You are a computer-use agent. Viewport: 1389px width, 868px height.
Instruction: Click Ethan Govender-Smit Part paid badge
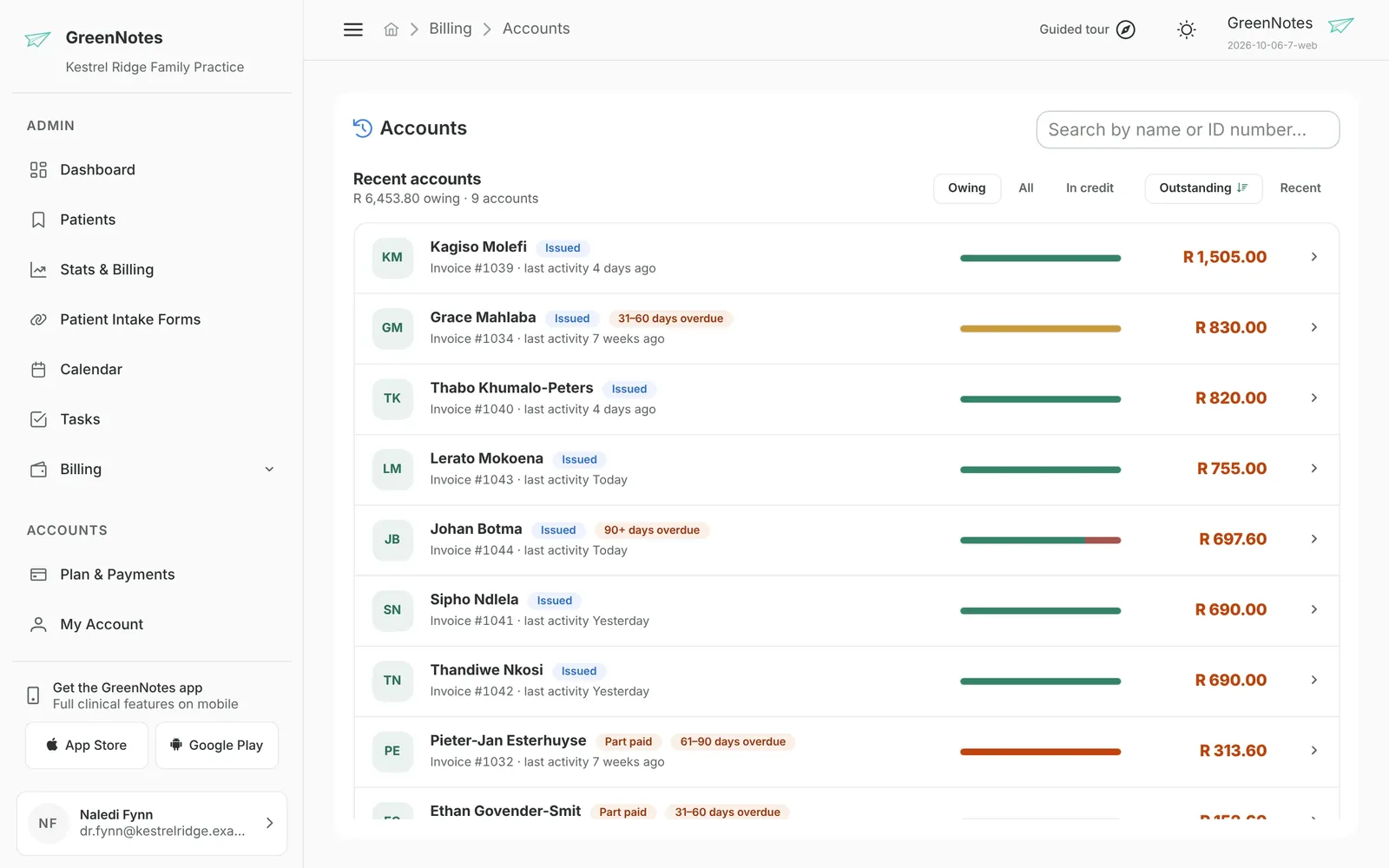(x=623, y=812)
